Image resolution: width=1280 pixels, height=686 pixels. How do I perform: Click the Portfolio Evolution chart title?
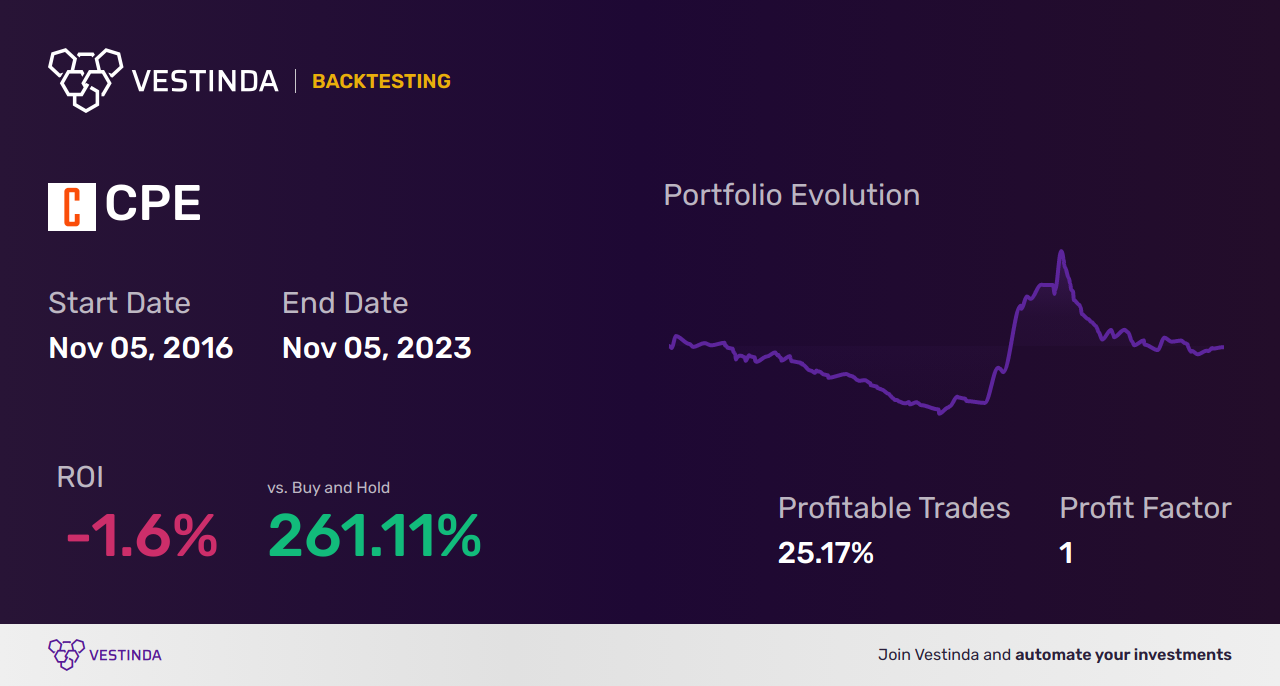[x=791, y=195]
